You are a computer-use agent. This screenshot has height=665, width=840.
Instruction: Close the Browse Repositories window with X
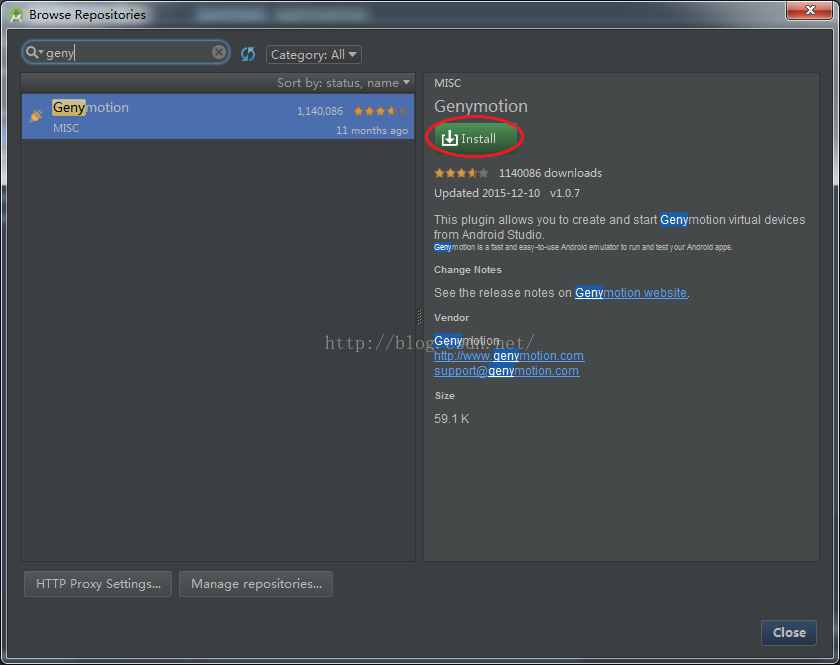pyautogui.click(x=809, y=10)
